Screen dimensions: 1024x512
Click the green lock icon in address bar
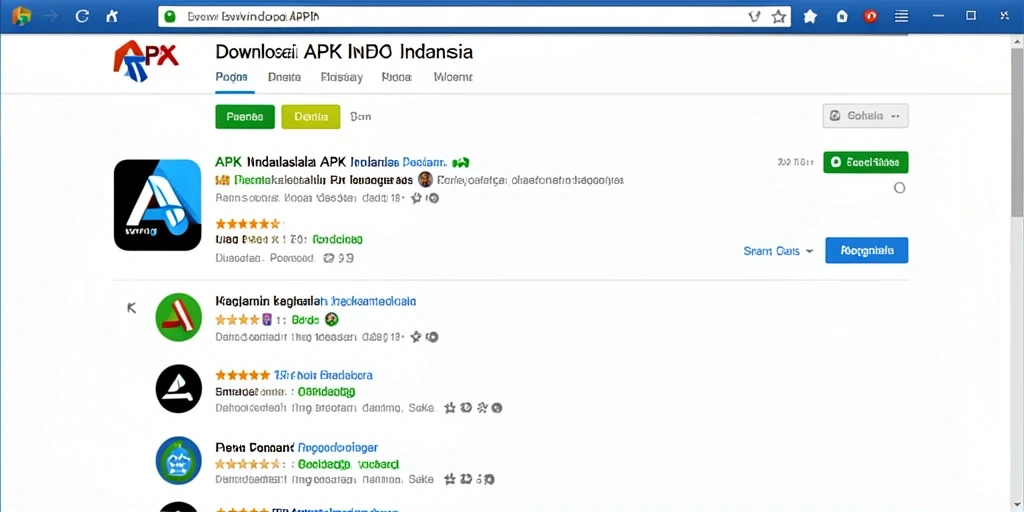170,16
